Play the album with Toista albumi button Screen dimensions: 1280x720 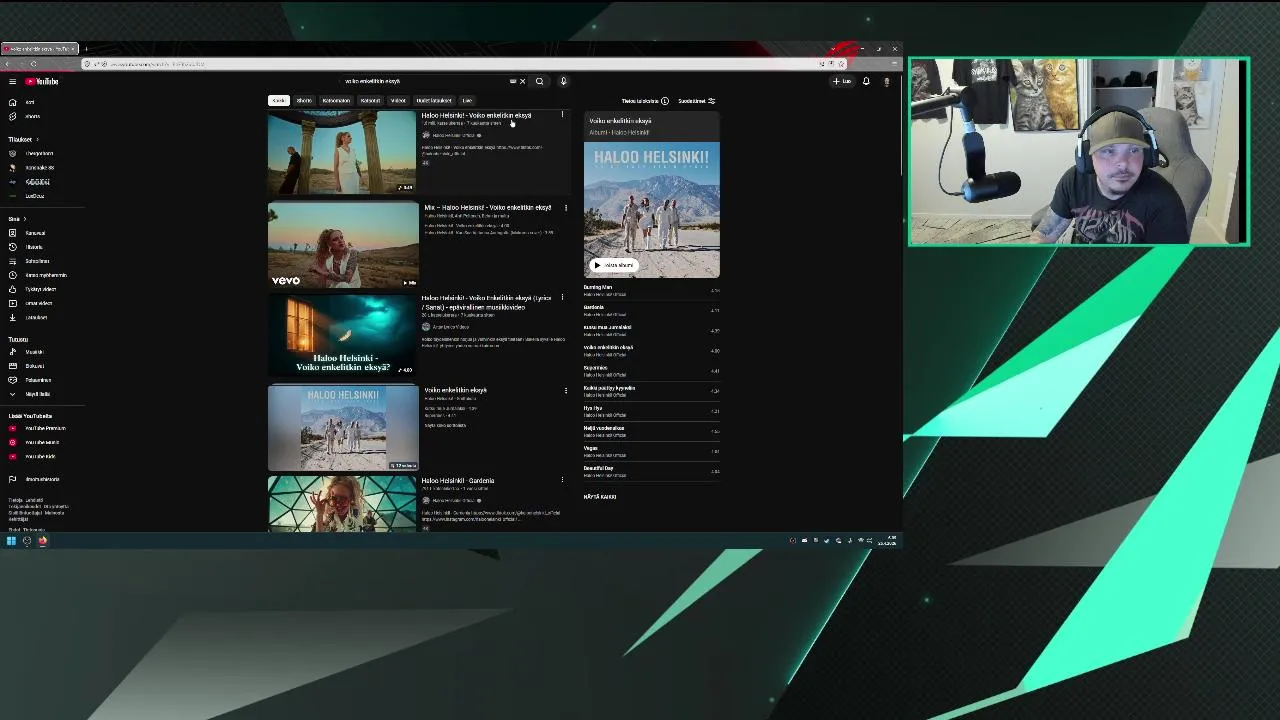click(614, 265)
